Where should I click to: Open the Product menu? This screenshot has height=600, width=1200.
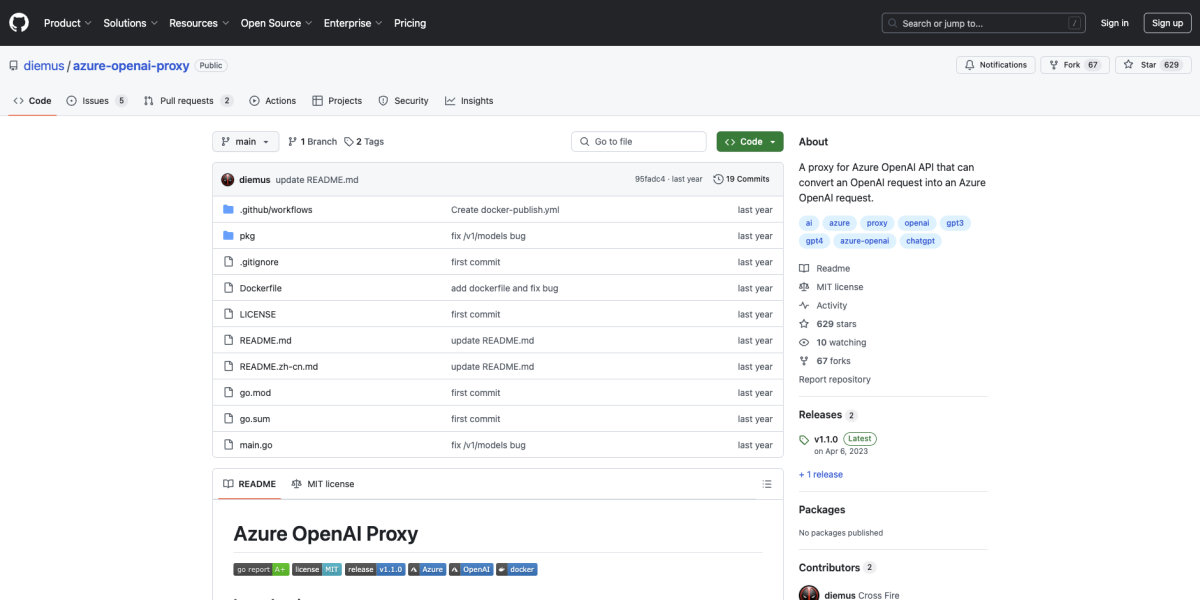[68, 23]
